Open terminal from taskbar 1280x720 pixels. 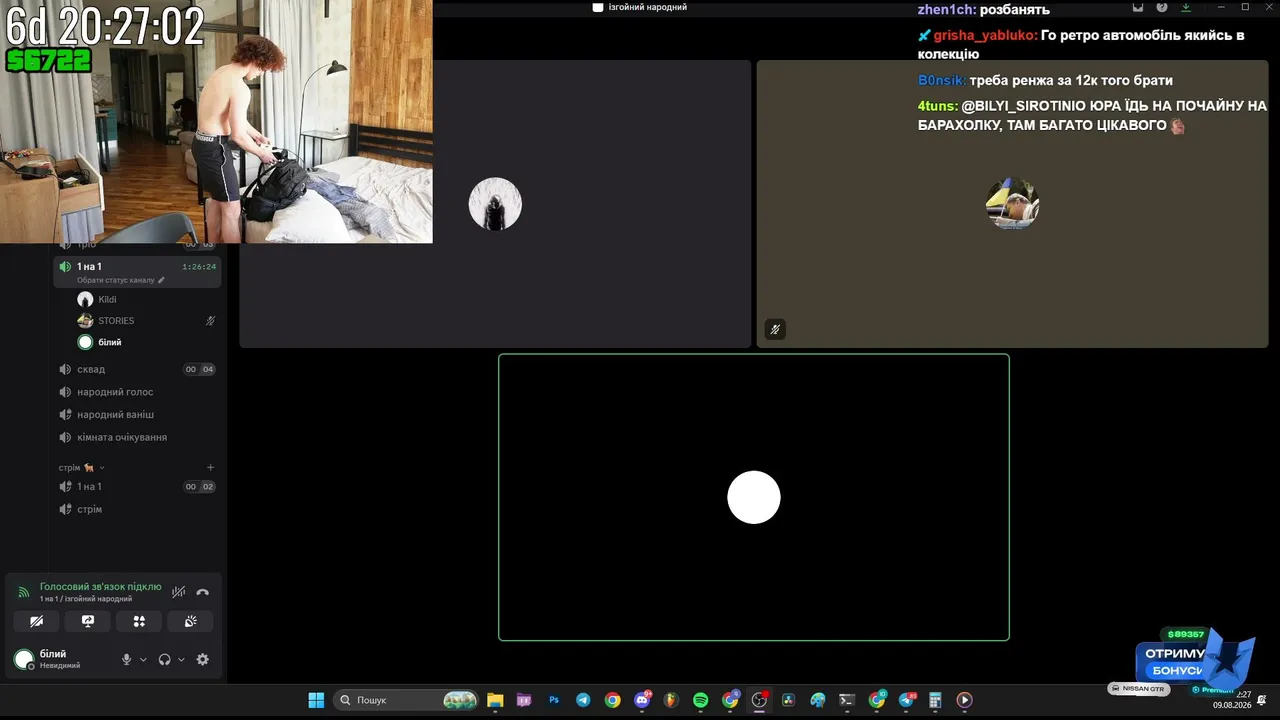(847, 700)
